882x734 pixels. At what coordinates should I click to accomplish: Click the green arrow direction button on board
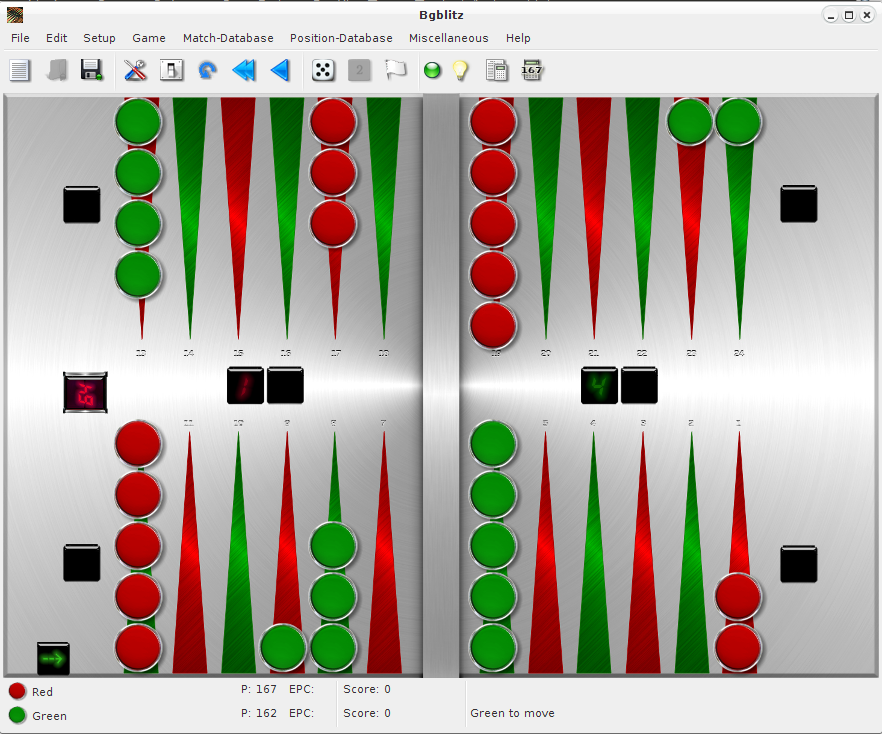[x=54, y=658]
